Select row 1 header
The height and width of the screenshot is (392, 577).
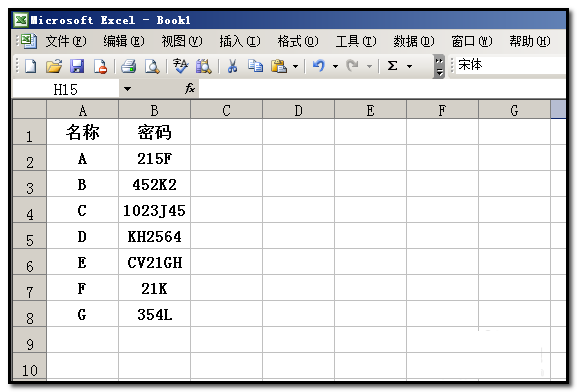click(29, 132)
